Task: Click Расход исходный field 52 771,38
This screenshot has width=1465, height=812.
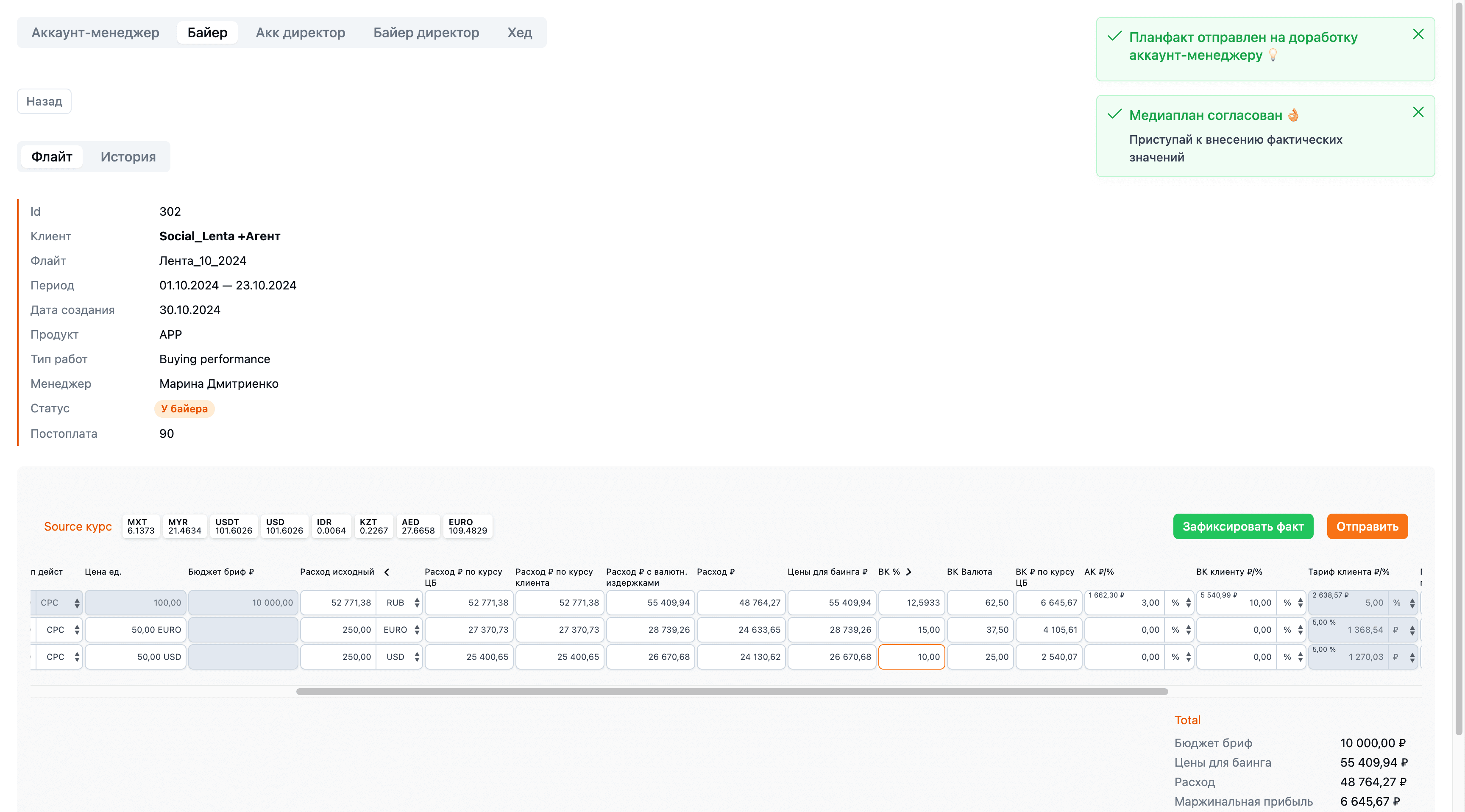Action: pos(338,602)
